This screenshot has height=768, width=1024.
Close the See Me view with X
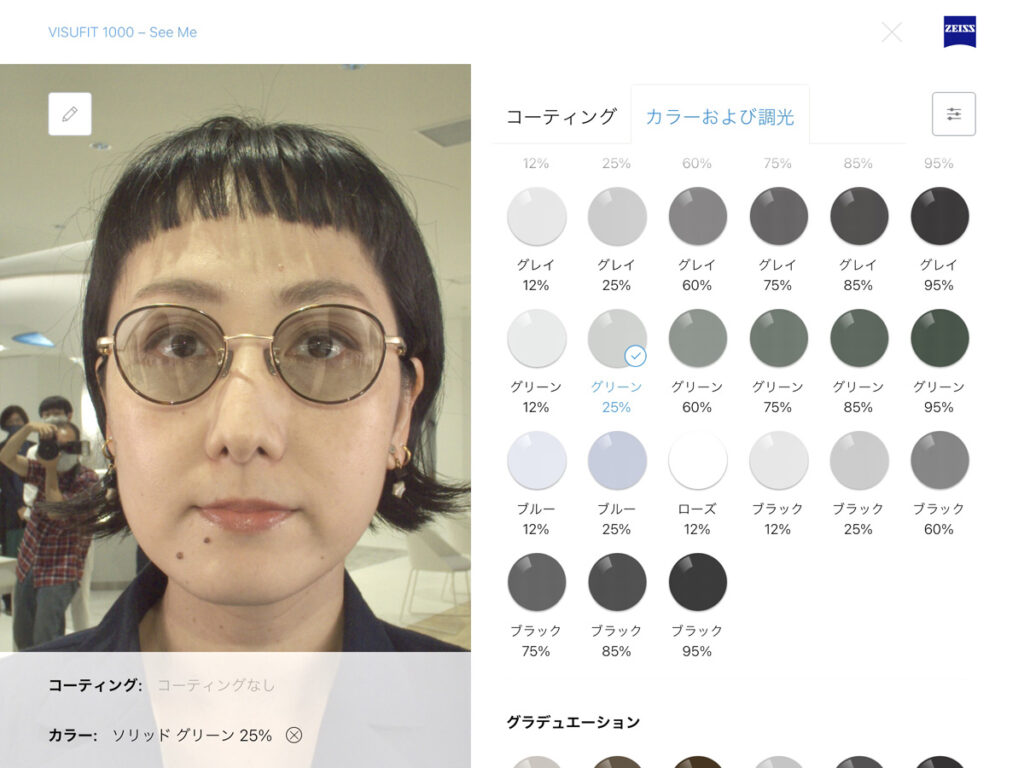click(891, 32)
